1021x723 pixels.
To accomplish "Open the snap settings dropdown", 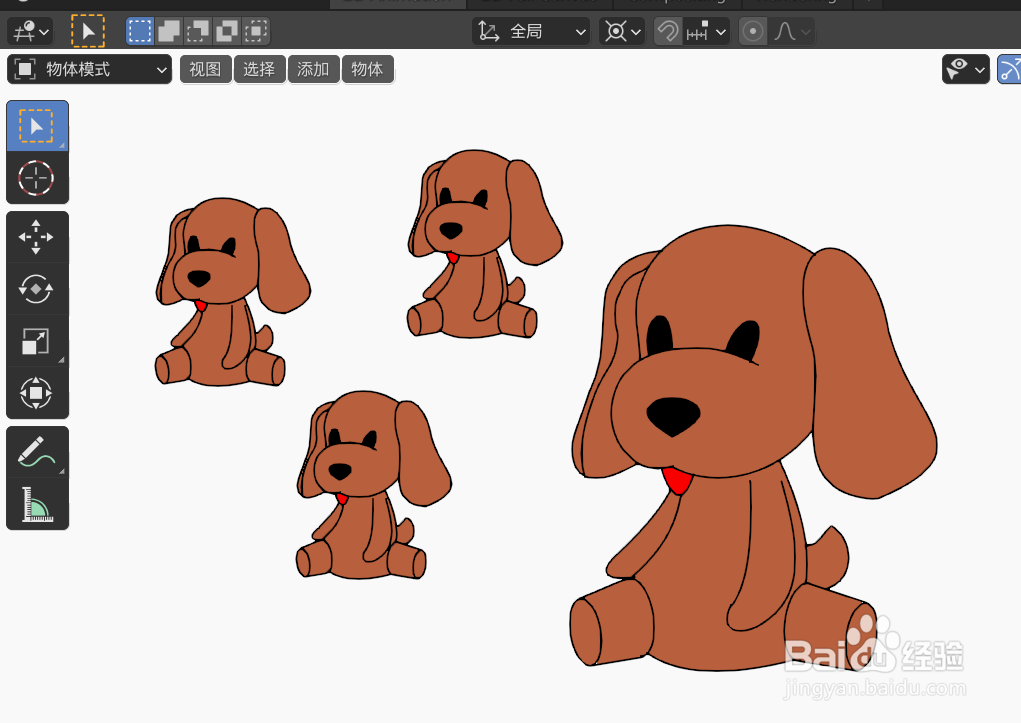I will pyautogui.click(x=706, y=31).
